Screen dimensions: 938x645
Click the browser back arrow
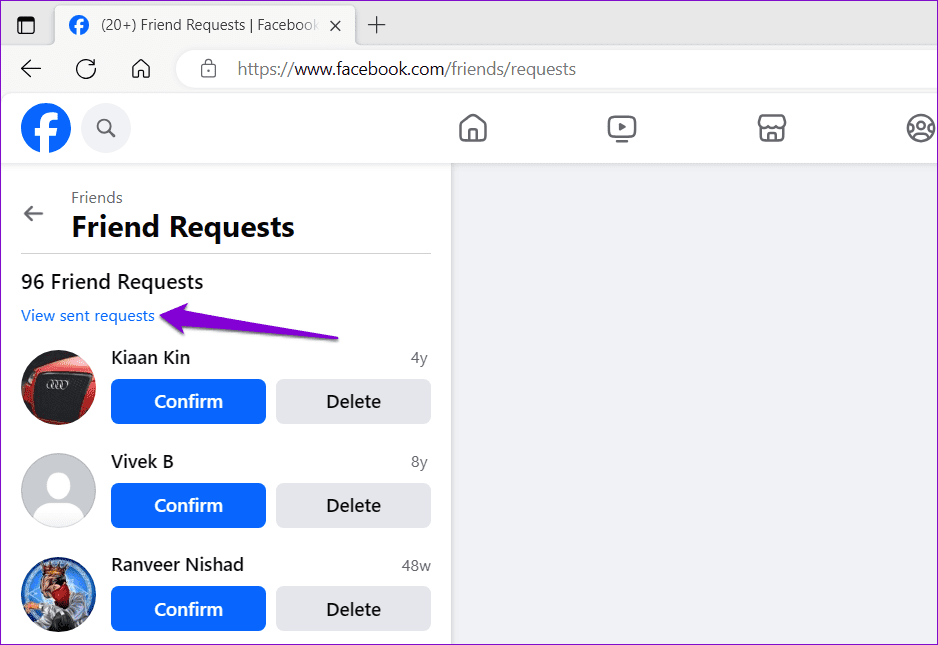click(31, 69)
